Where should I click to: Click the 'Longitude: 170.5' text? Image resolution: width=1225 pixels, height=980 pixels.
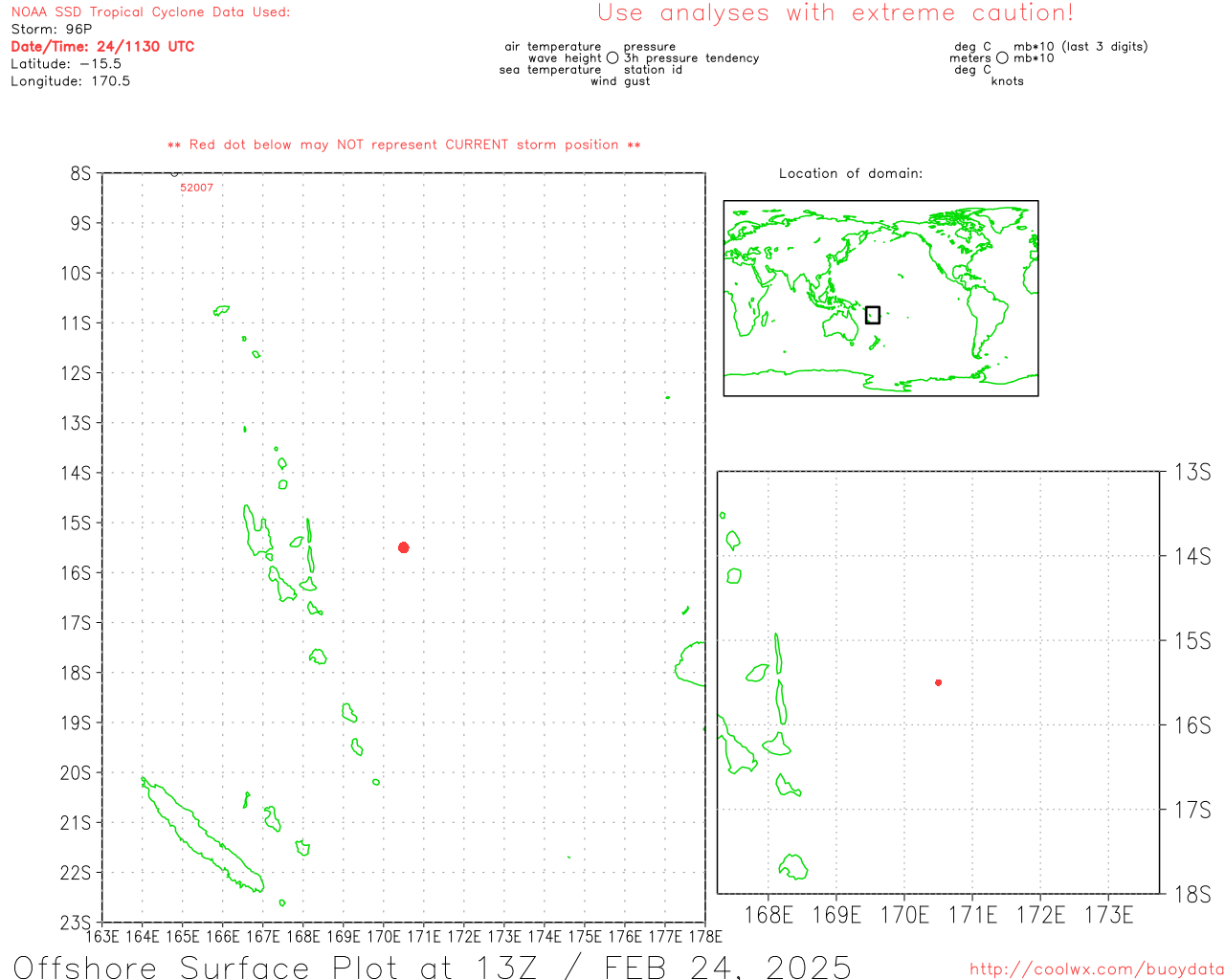coord(71,81)
